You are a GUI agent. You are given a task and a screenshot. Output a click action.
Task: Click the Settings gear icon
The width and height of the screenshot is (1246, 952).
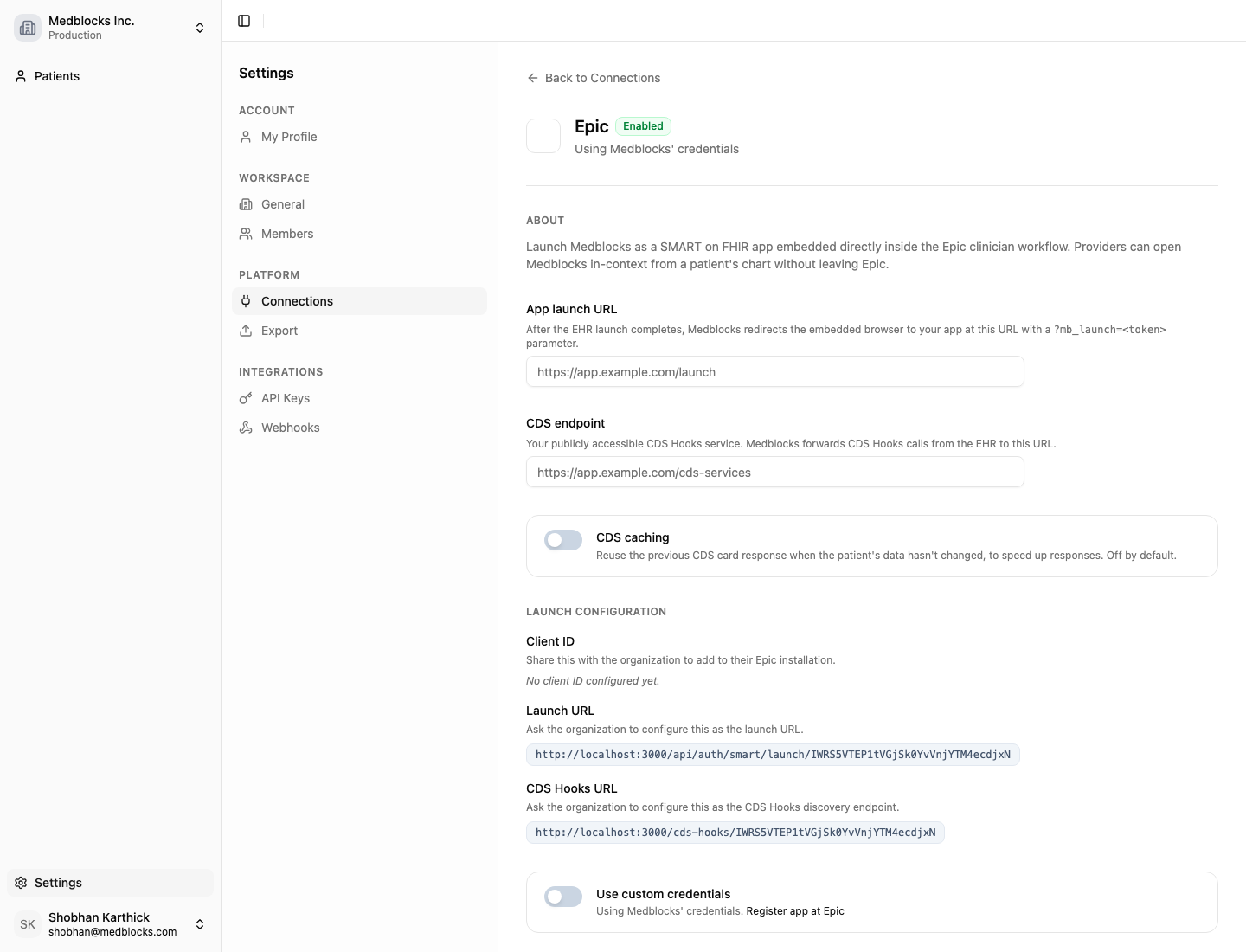21,883
